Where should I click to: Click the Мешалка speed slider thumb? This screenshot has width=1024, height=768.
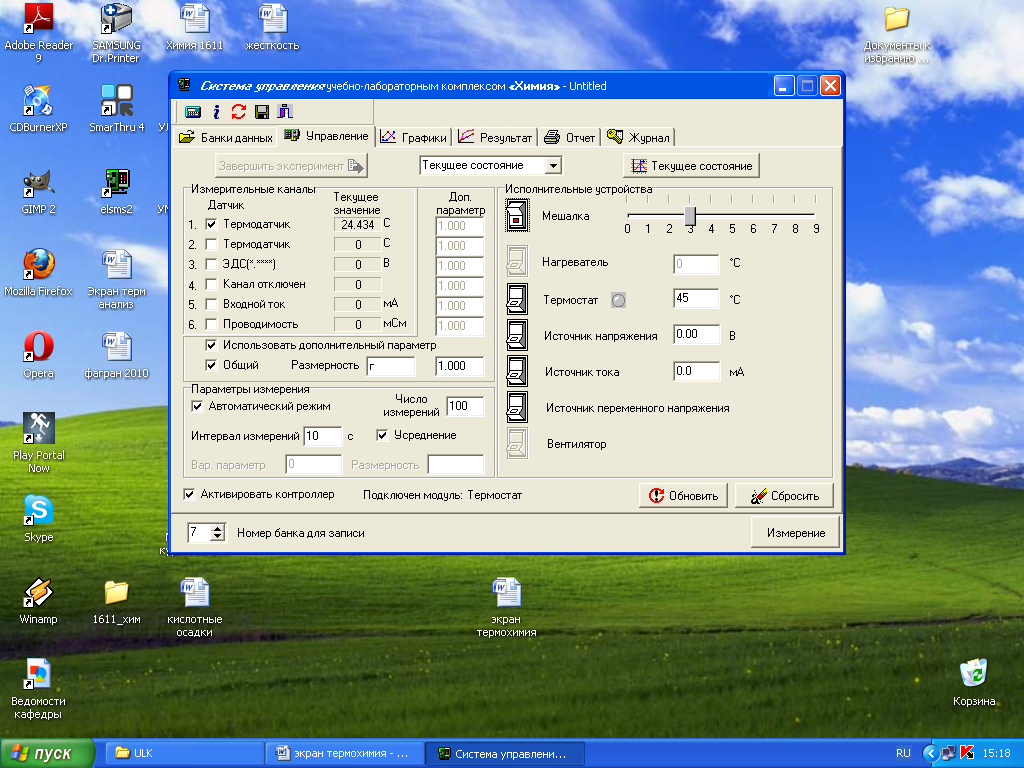click(690, 216)
